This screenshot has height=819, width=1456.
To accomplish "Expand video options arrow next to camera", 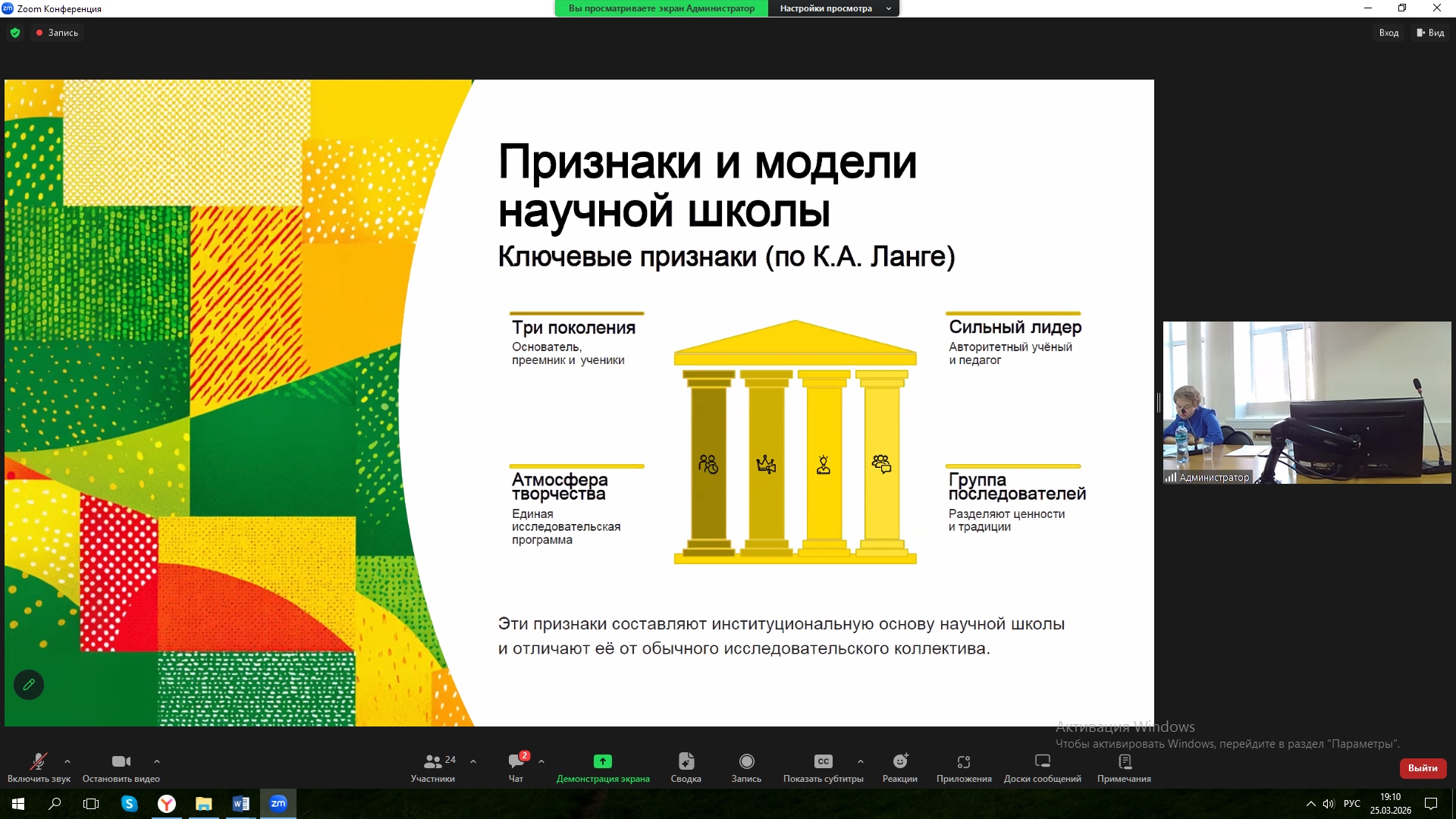I will point(157,761).
